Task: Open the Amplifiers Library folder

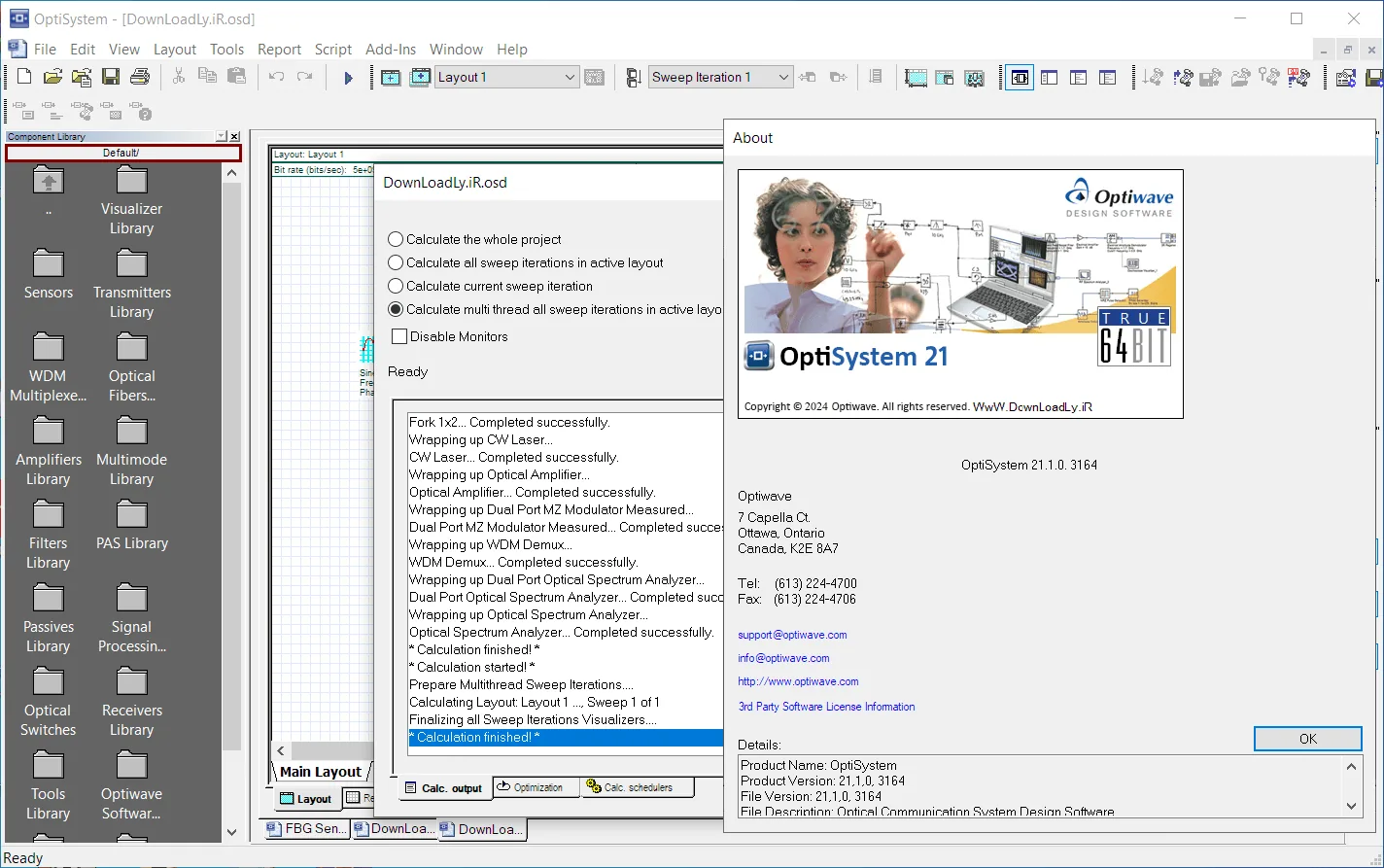Action: (48, 452)
